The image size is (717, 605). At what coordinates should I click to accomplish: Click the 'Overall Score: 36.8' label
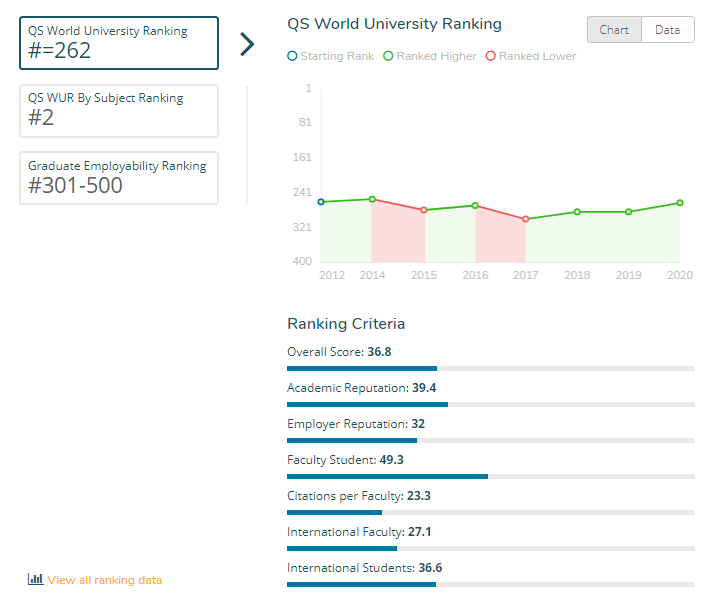coord(339,352)
